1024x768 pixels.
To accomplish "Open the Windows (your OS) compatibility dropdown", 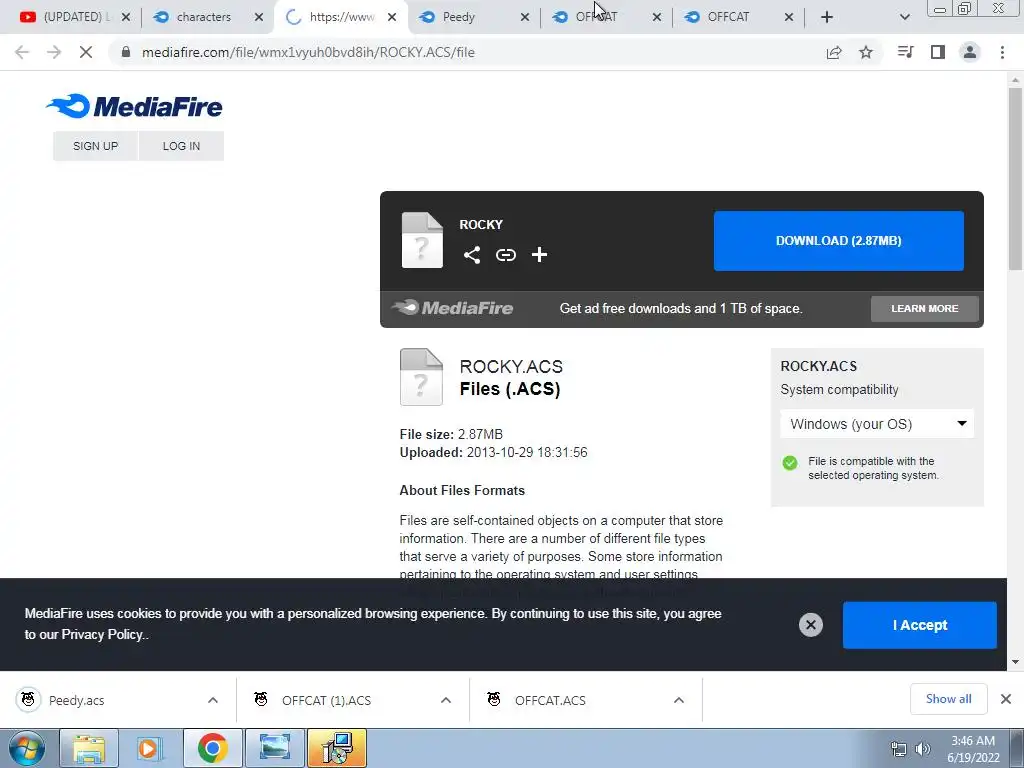I will [x=877, y=424].
